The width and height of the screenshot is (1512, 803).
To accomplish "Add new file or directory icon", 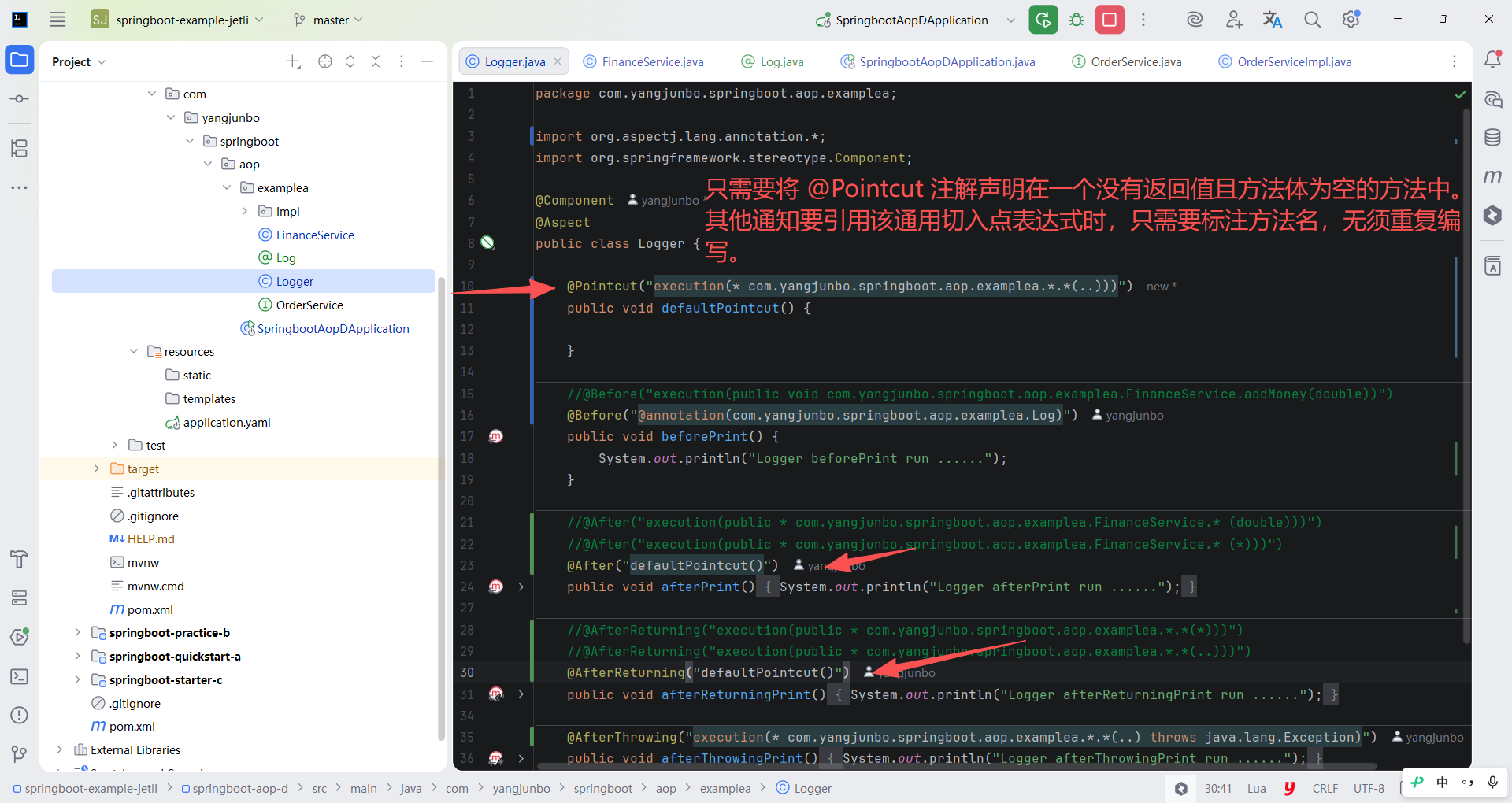I will tap(293, 61).
